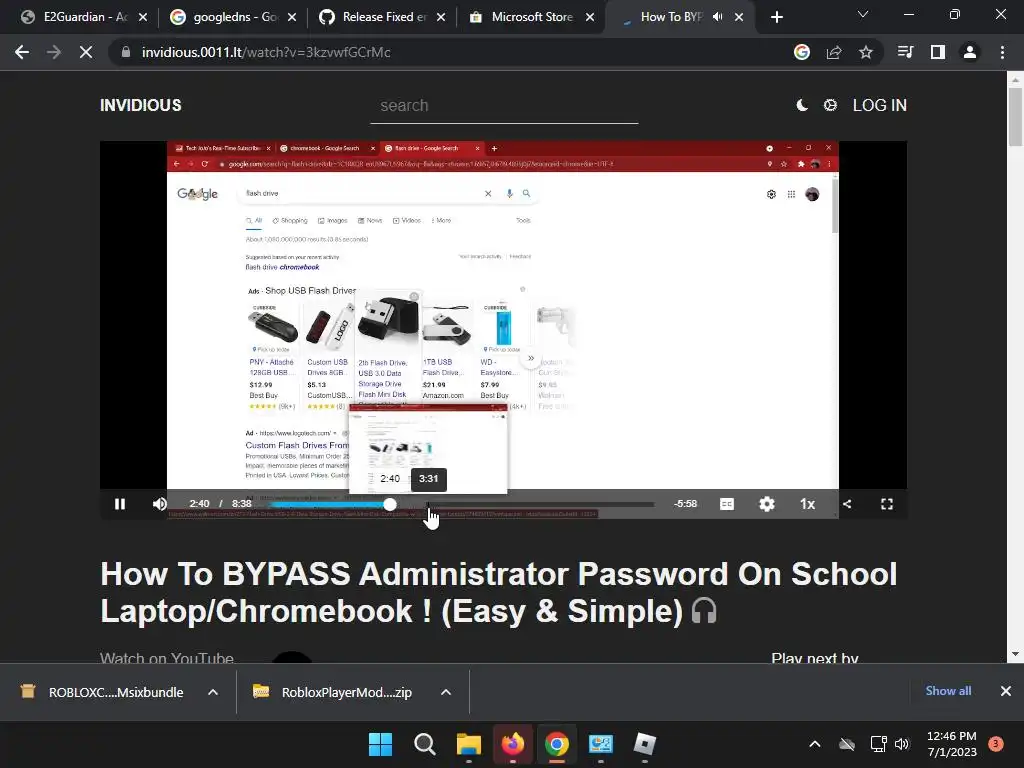Image resolution: width=1024 pixels, height=768 pixels.
Task: Show all downloads
Action: [x=948, y=690]
